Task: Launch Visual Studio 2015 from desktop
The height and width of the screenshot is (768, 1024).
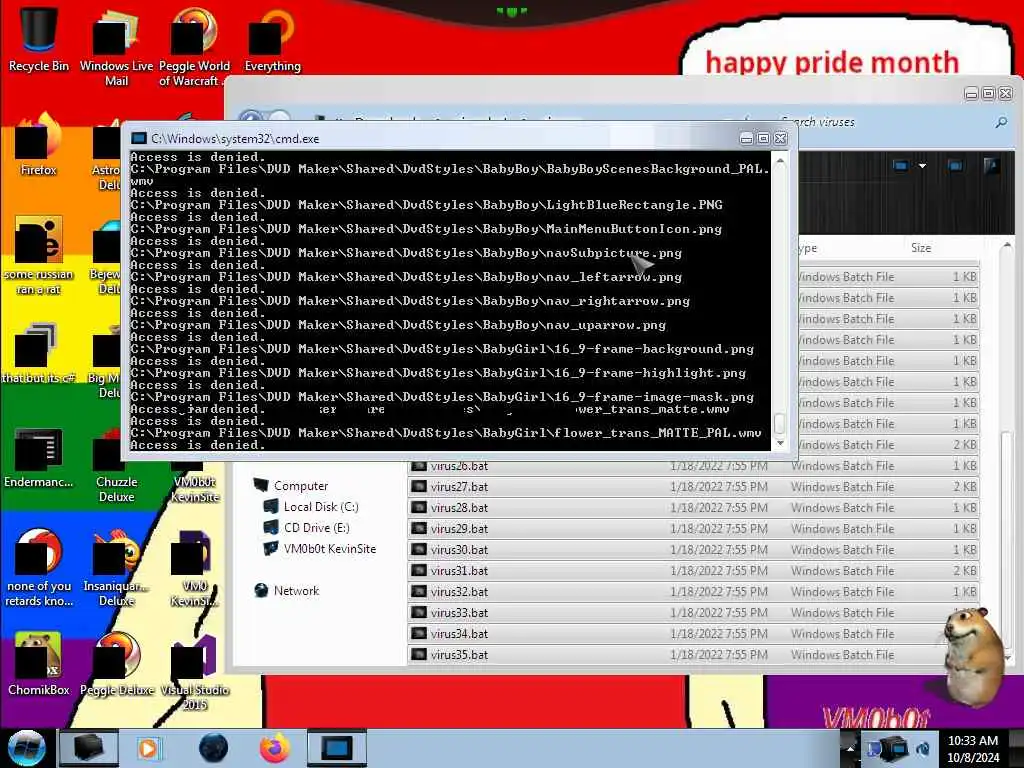Action: (x=194, y=673)
